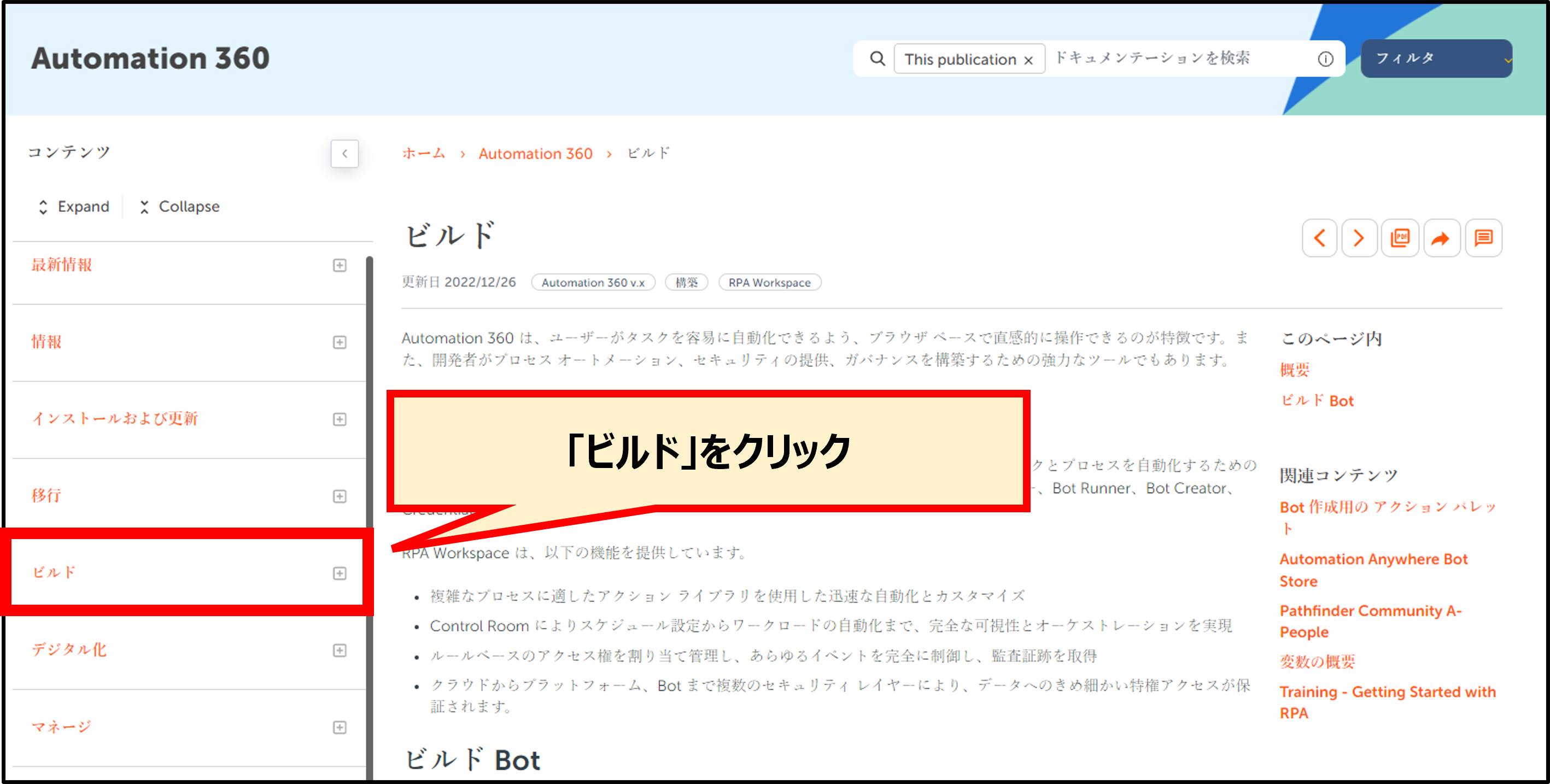The image size is (1550, 784).
Task: Collapse the コンテンツ sidebar with chevron
Action: pos(345,154)
